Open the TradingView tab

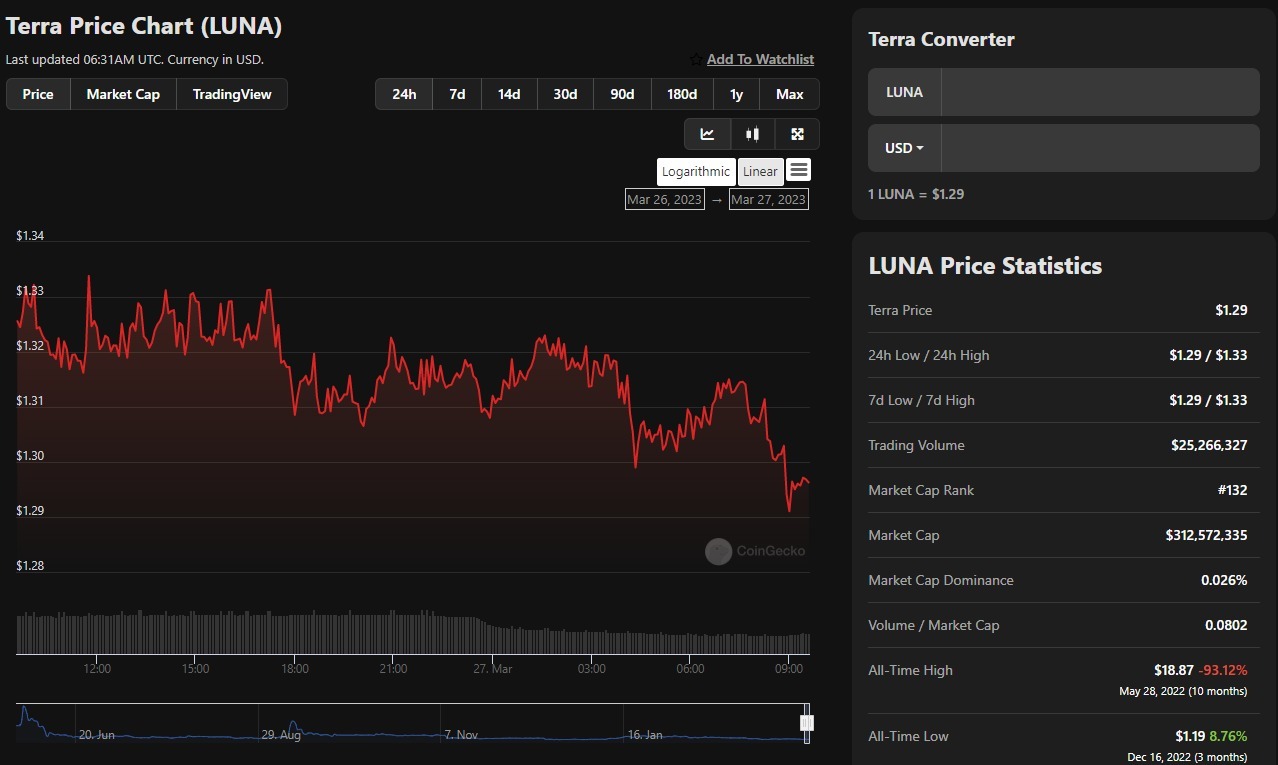pyautogui.click(x=232, y=93)
